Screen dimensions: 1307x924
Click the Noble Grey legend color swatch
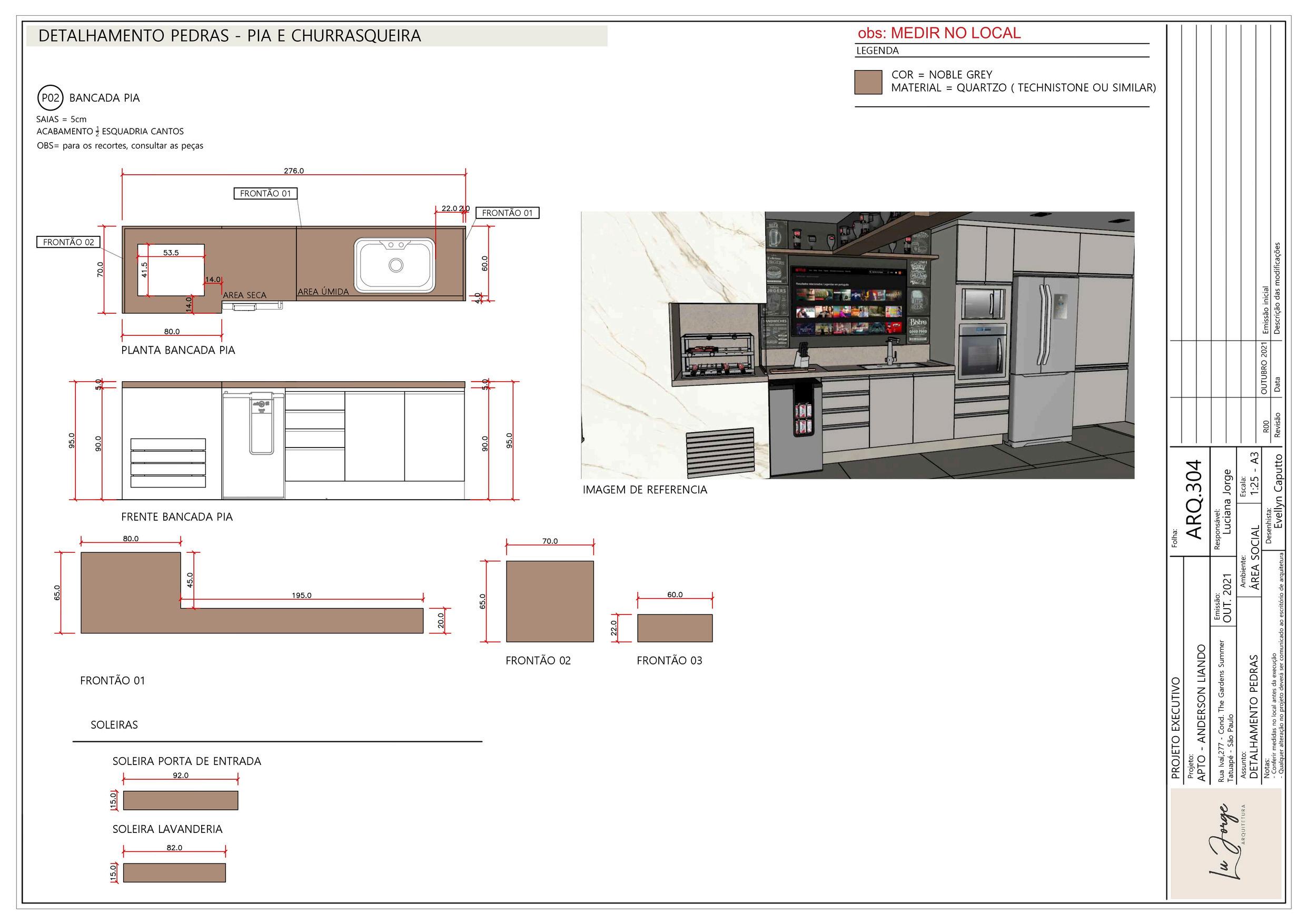pos(868,82)
